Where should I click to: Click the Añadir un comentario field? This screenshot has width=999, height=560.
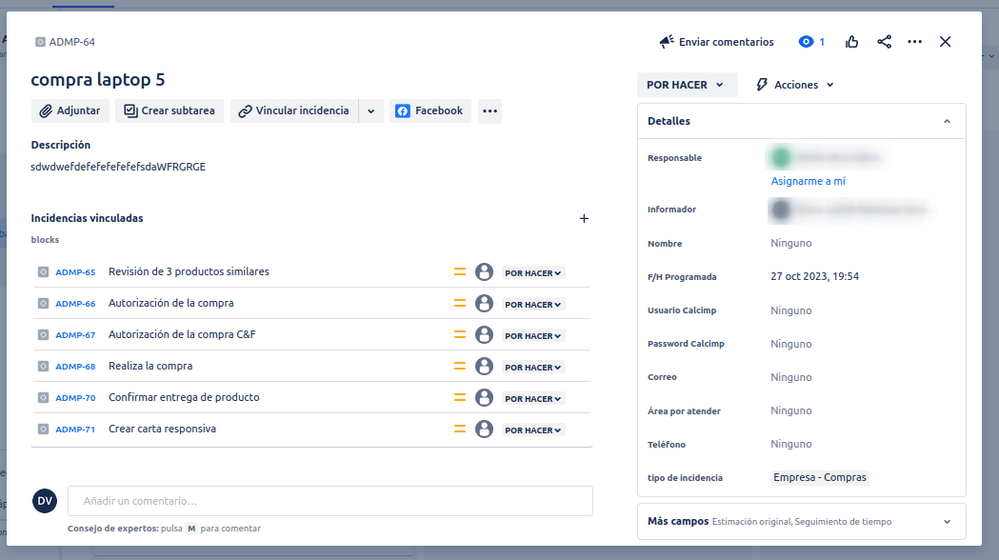pos(330,501)
